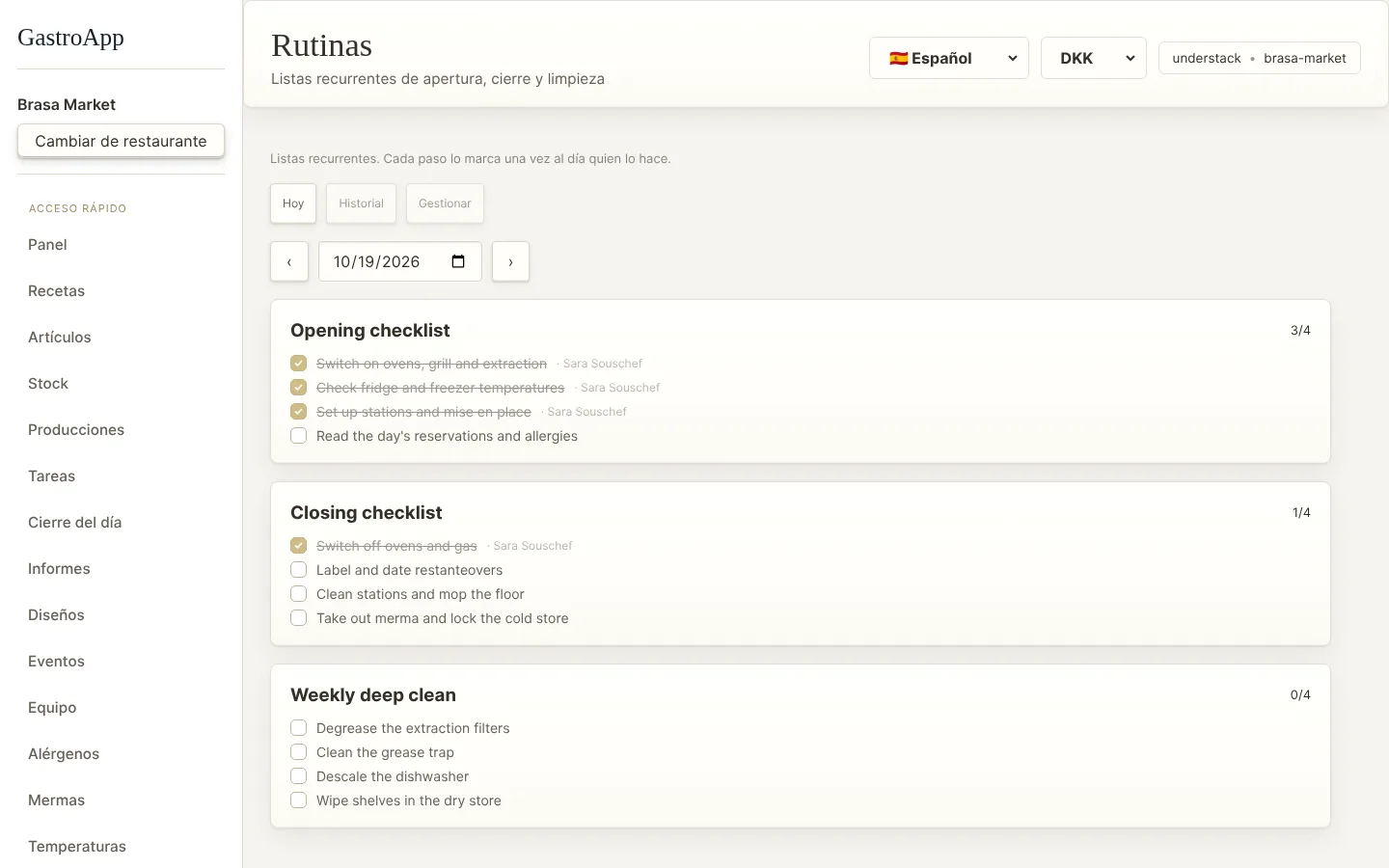Click the understack brasa-market badge

tap(1259, 58)
